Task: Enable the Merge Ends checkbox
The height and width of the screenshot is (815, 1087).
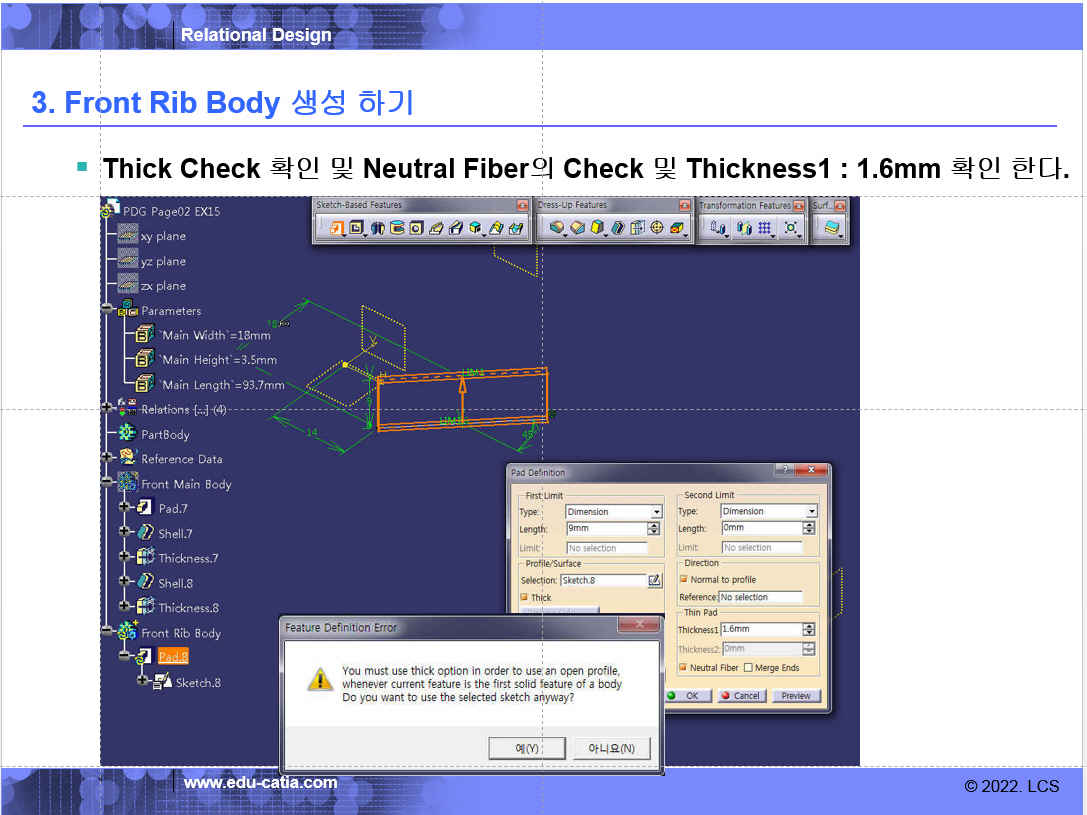Action: (749, 668)
